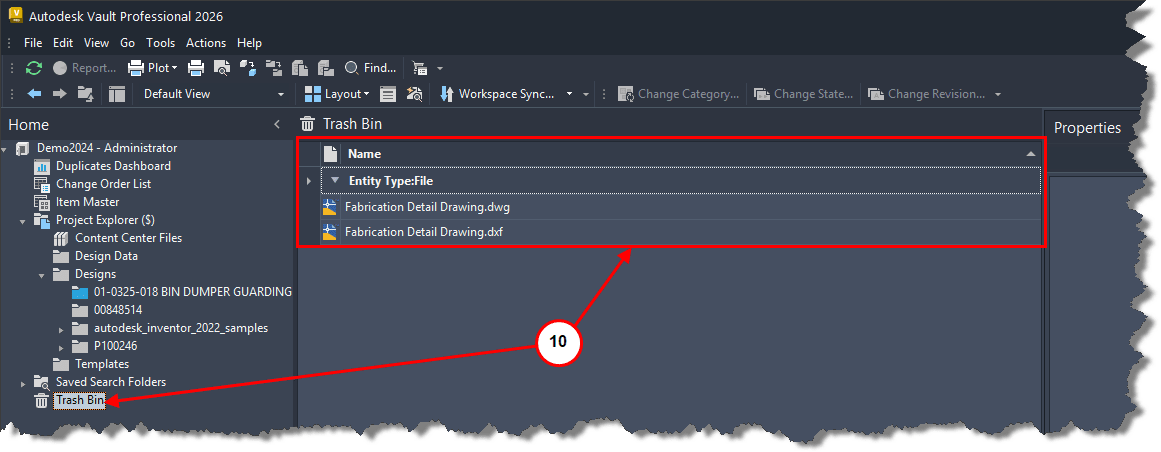This screenshot has height=452, width=1161.
Task: Click the Find magnifier button
Action: [x=370, y=68]
